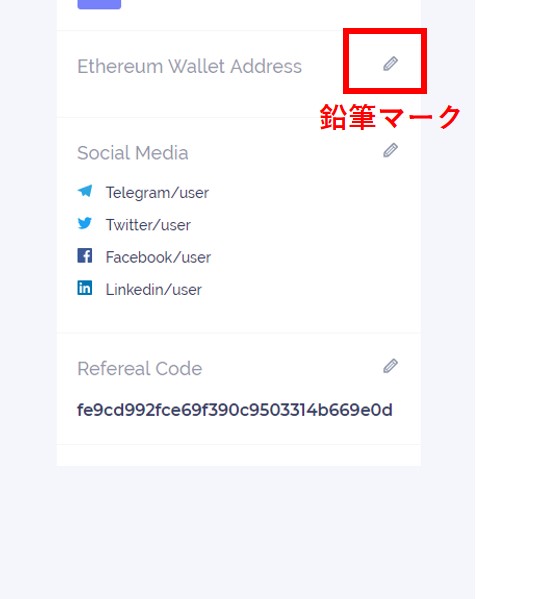Viewport: 558px width, 599px height.
Task: Open Refereal Code pencil edit icon
Action: (390, 366)
